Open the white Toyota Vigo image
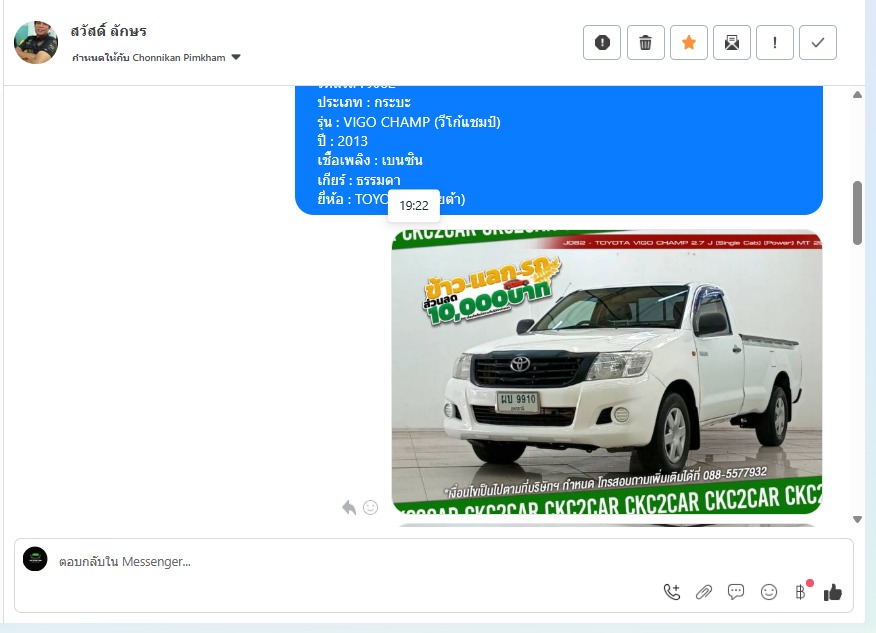The width and height of the screenshot is (876, 633). point(607,372)
